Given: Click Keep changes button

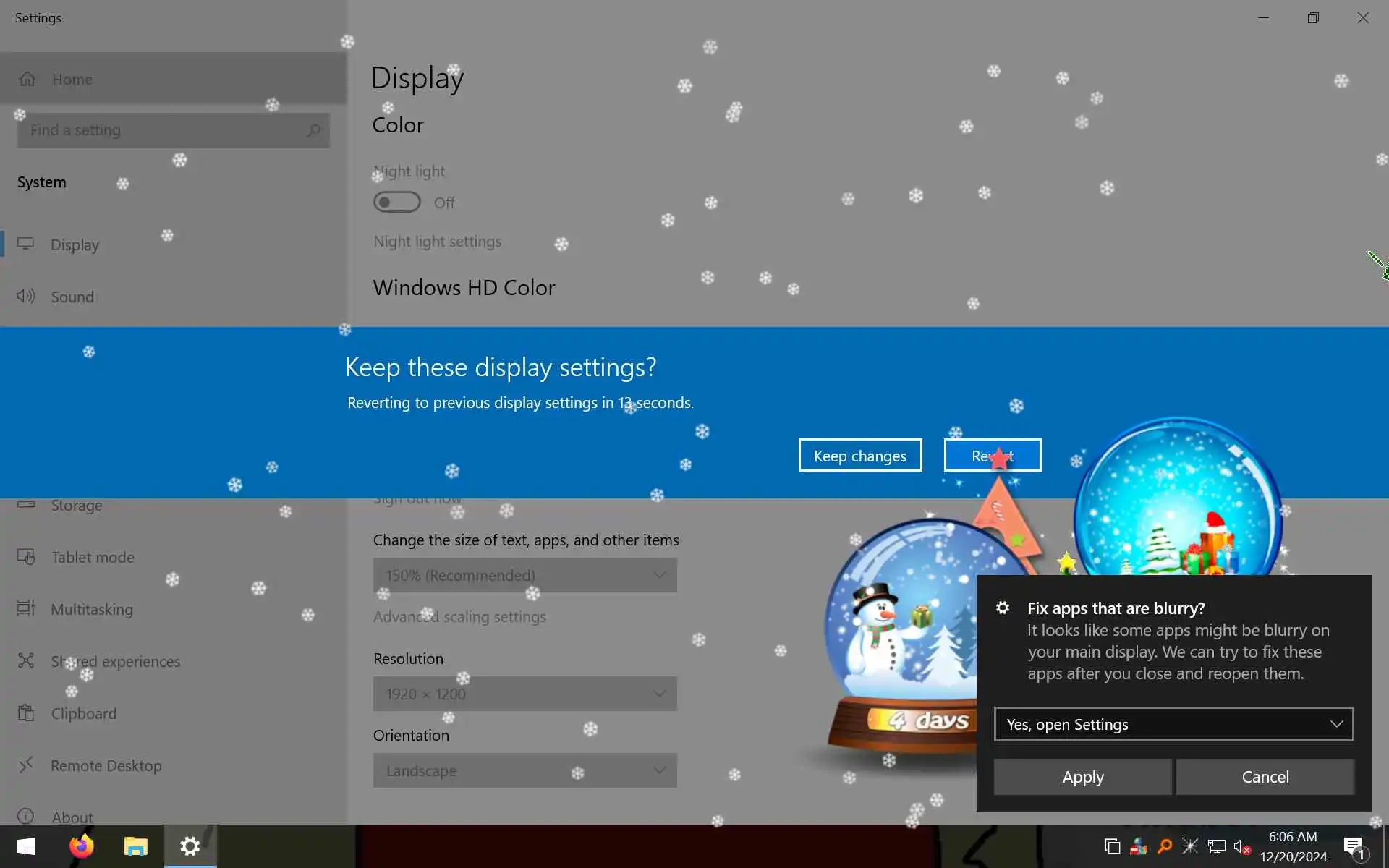Looking at the screenshot, I should click(859, 456).
